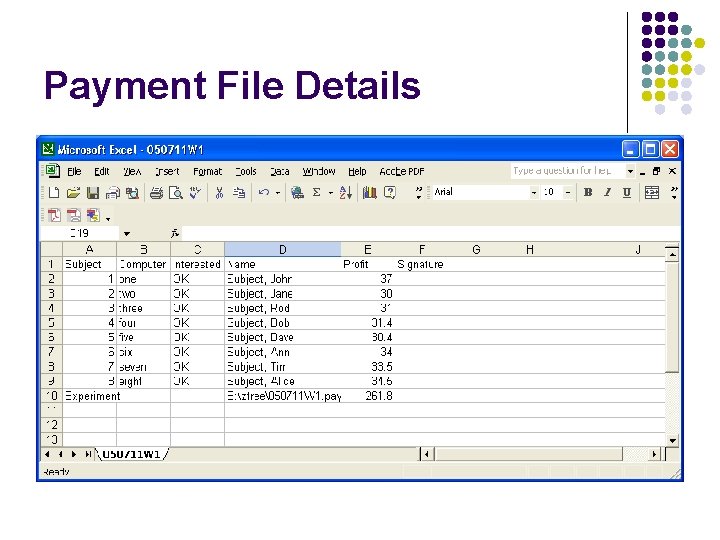The height and width of the screenshot is (540, 720).
Task: Save the workbook with the floppy disk icon
Action: pyautogui.click(x=93, y=193)
